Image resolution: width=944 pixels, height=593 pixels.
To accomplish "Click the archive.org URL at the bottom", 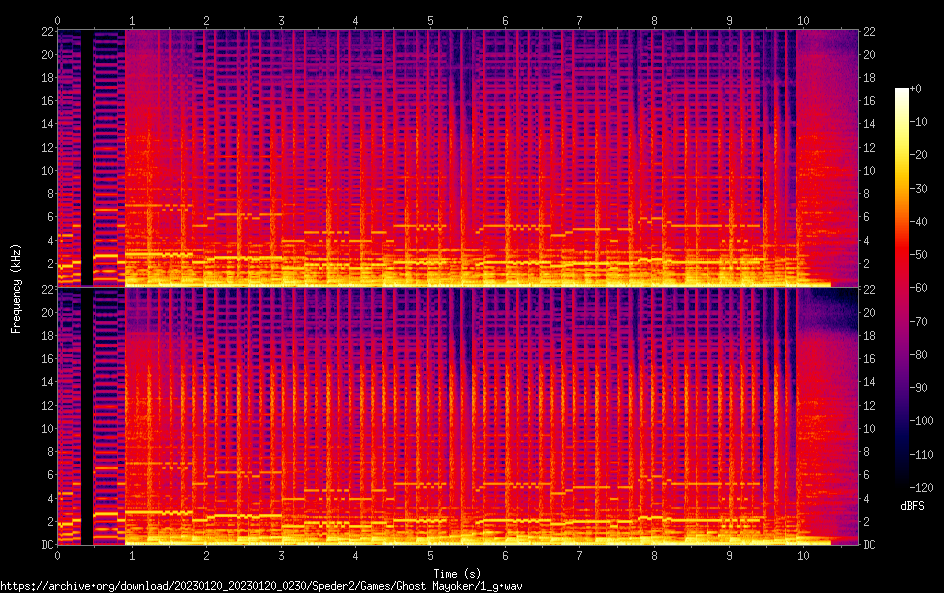I will [262, 585].
